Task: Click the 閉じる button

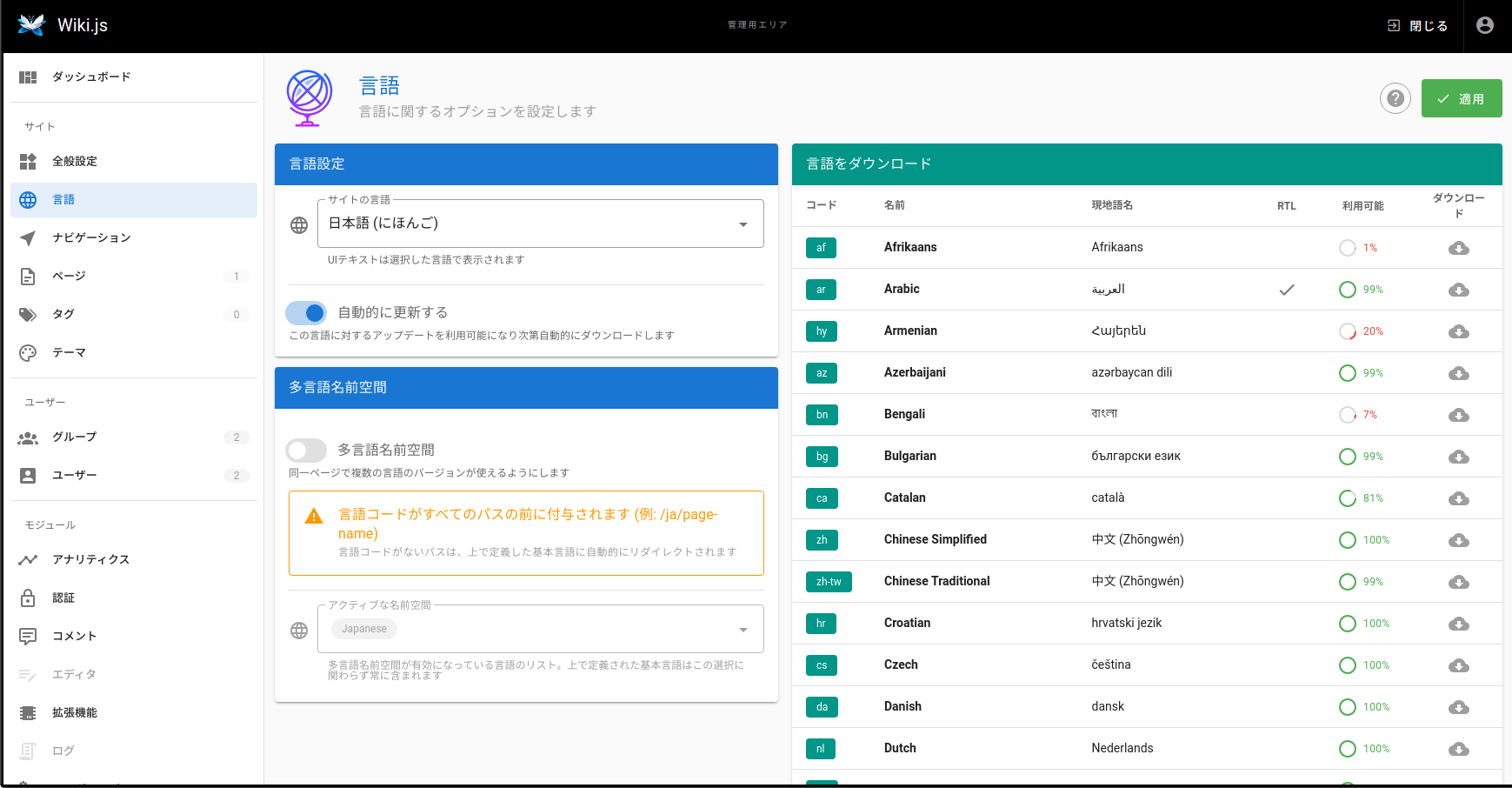Action: tap(1417, 25)
